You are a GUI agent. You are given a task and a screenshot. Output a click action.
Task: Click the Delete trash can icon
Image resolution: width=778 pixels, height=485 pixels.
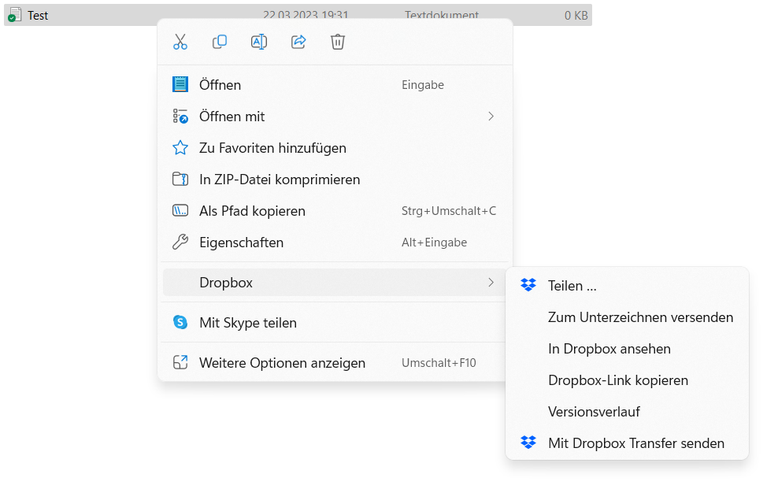pyautogui.click(x=338, y=42)
